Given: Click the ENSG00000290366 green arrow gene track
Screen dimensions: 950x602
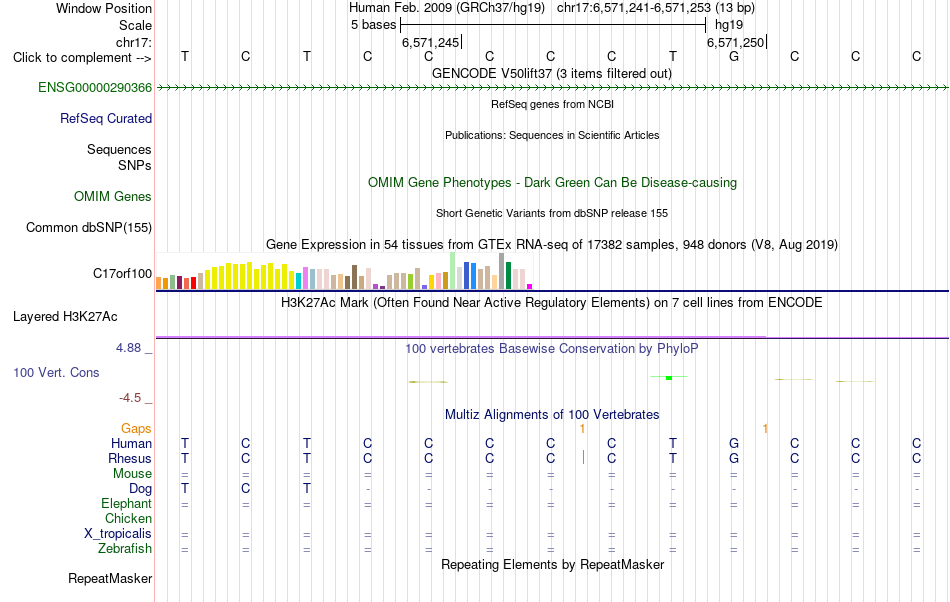Looking at the screenshot, I should (552, 88).
